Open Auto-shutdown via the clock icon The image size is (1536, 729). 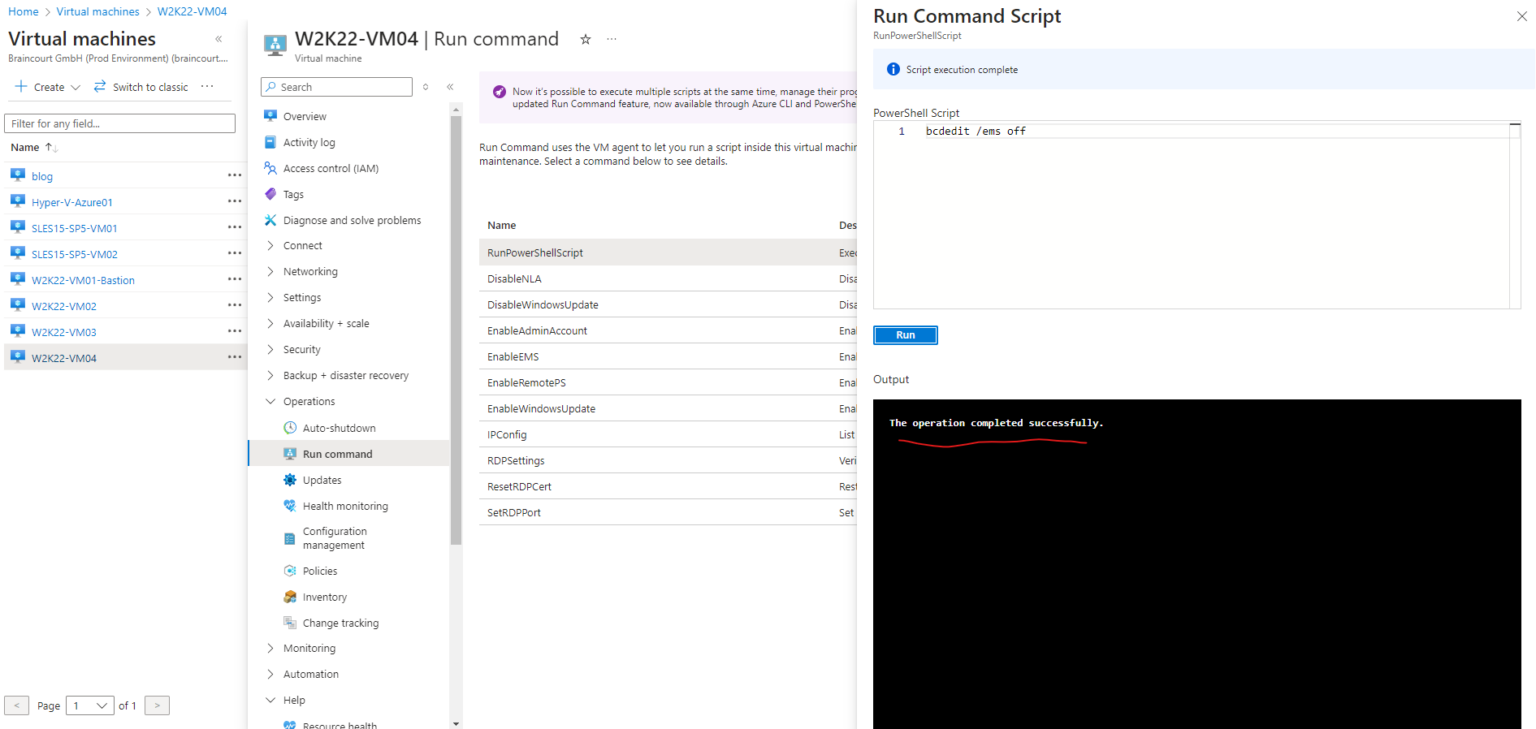288,427
